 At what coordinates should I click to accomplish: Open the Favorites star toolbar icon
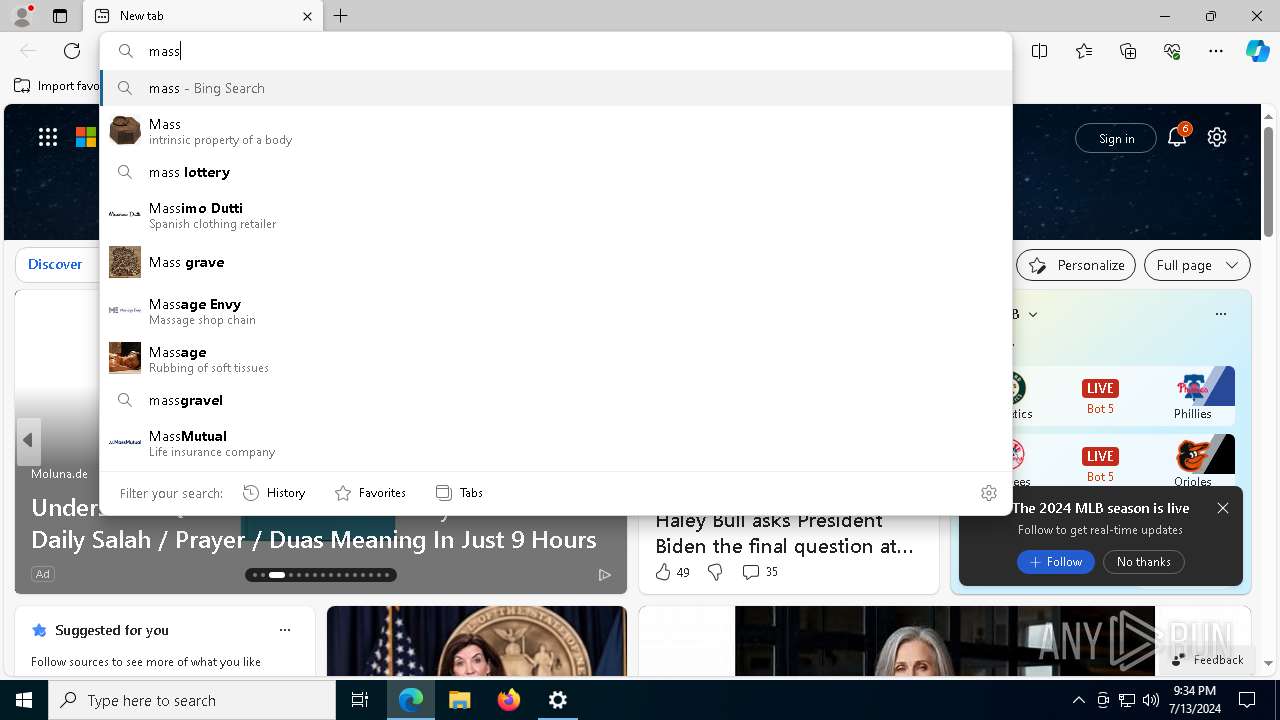pos(1084,51)
